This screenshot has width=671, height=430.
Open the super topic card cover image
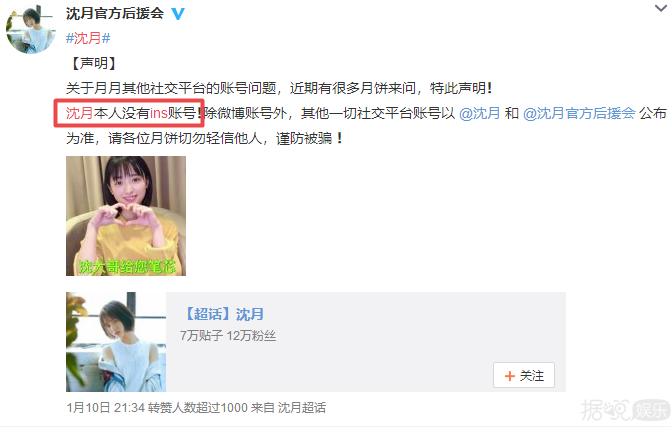[x=116, y=342]
